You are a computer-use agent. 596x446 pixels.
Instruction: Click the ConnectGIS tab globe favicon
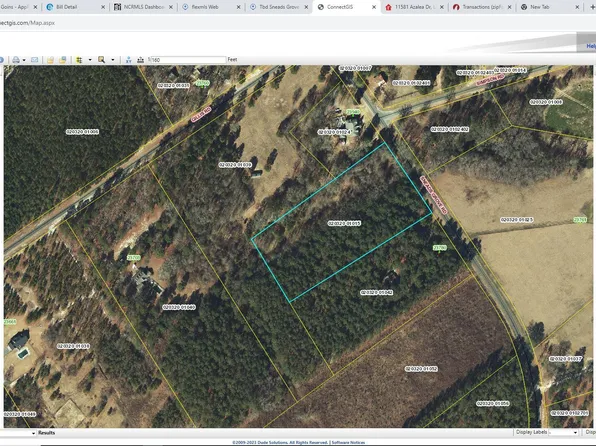coord(321,7)
